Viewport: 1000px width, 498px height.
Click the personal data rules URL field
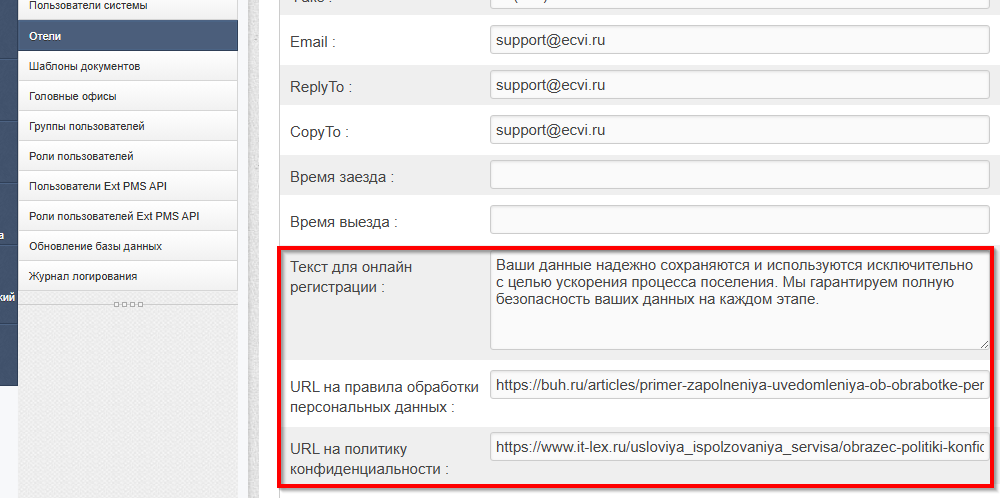click(x=739, y=385)
